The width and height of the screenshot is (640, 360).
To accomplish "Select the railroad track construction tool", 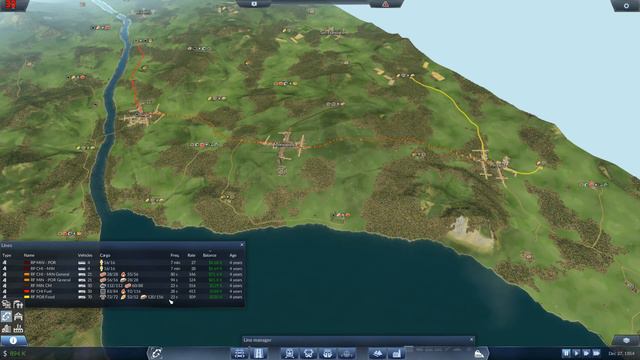I will click(240, 353).
